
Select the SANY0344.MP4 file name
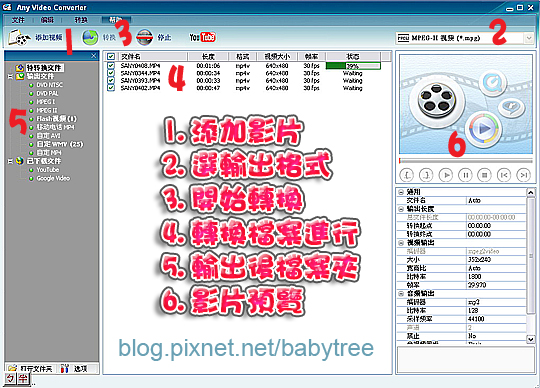click(140, 73)
